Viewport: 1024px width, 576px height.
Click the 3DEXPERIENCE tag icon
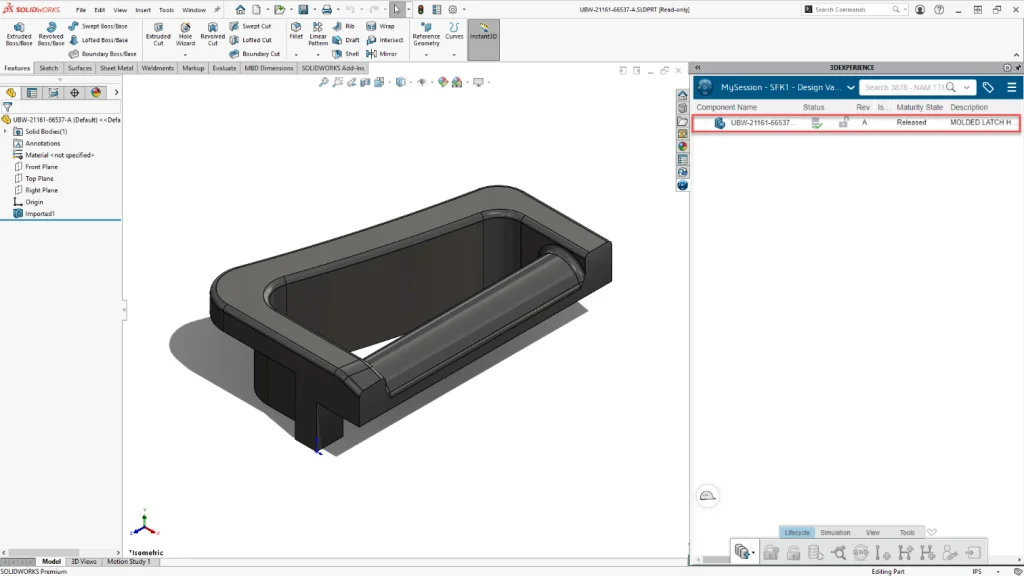point(988,87)
